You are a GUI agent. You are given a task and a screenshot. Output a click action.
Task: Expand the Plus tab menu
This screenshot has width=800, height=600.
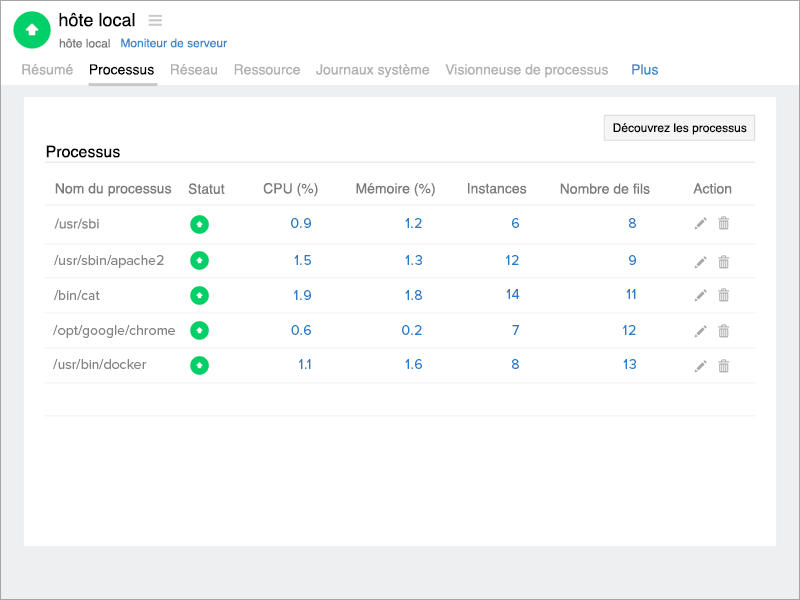pos(644,70)
